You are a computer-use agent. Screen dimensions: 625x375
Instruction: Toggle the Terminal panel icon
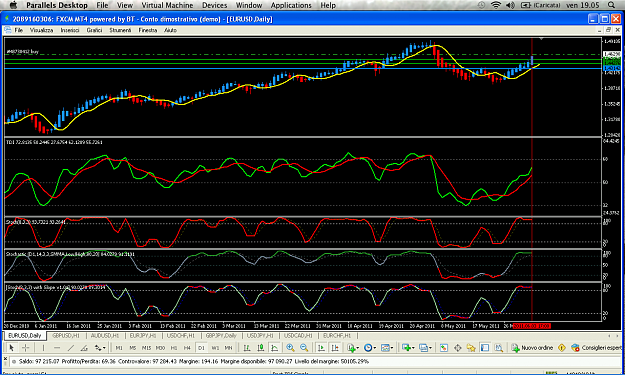(x=485, y=348)
